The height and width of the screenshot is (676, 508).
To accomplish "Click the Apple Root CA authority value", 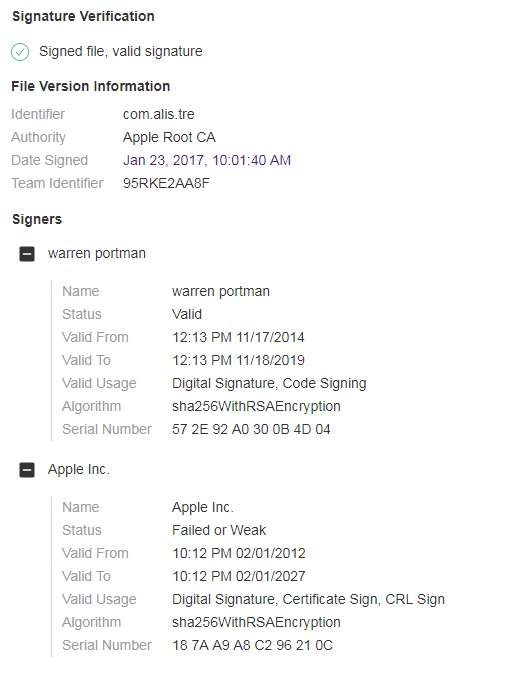I will coord(169,137).
